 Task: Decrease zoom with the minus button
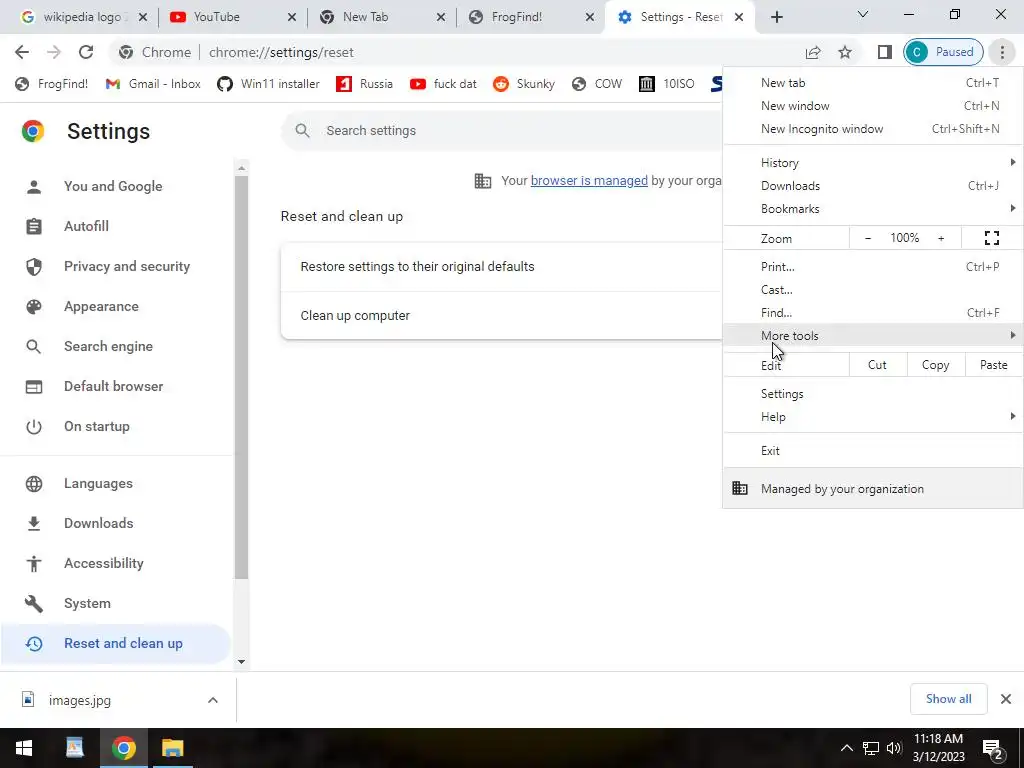(x=868, y=238)
